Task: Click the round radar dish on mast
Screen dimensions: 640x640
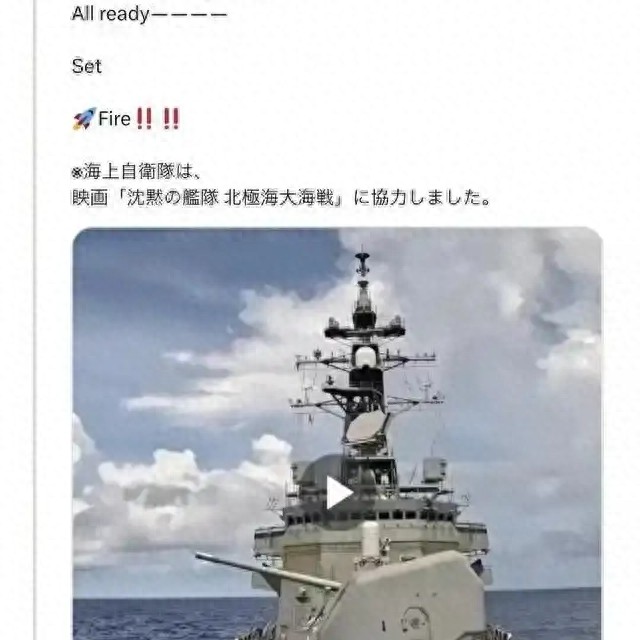Action: pyautogui.click(x=366, y=428)
